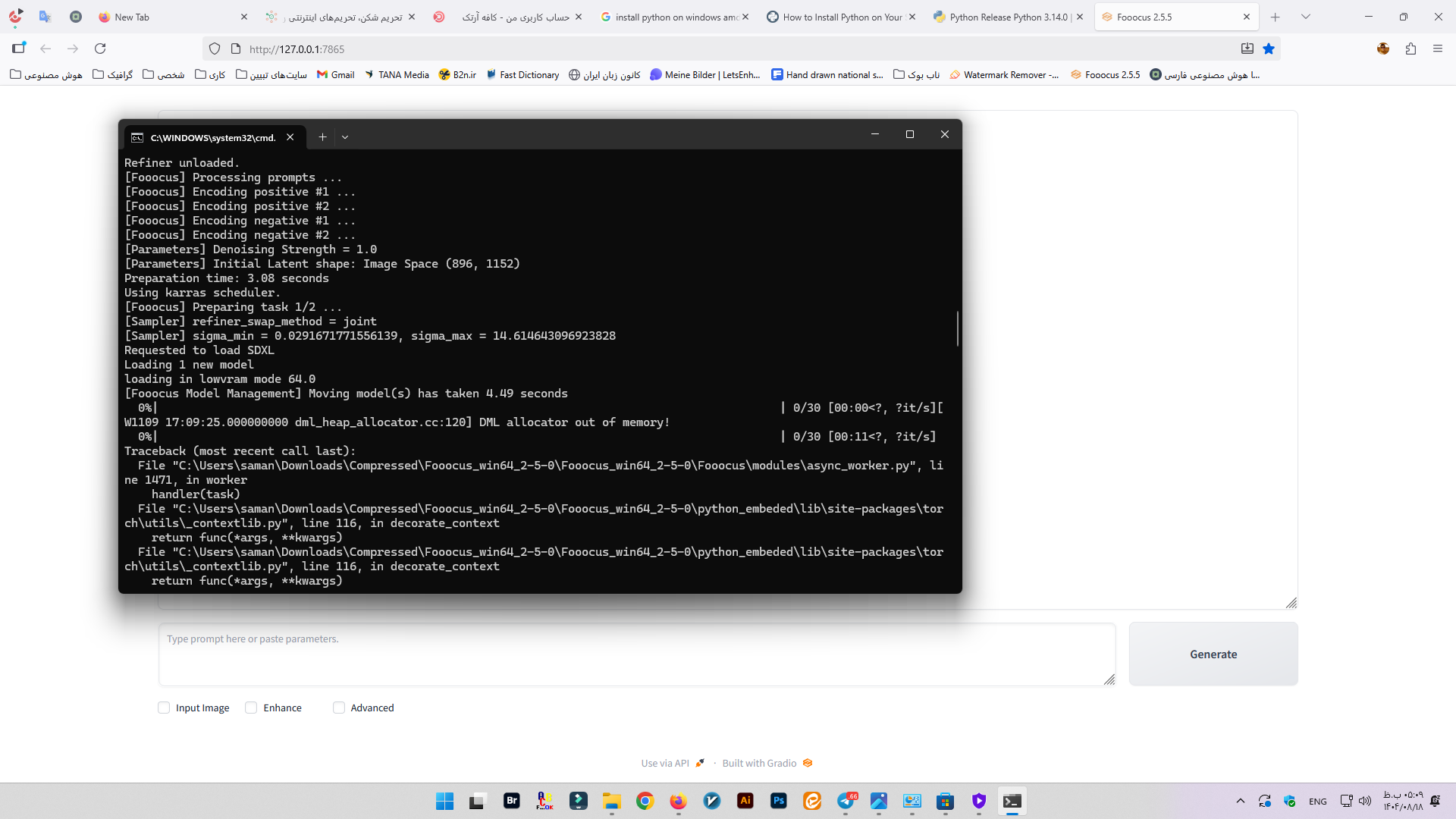Open the Firefox extensions puzzle icon
This screenshot has width=1456, height=819.
(1410, 49)
